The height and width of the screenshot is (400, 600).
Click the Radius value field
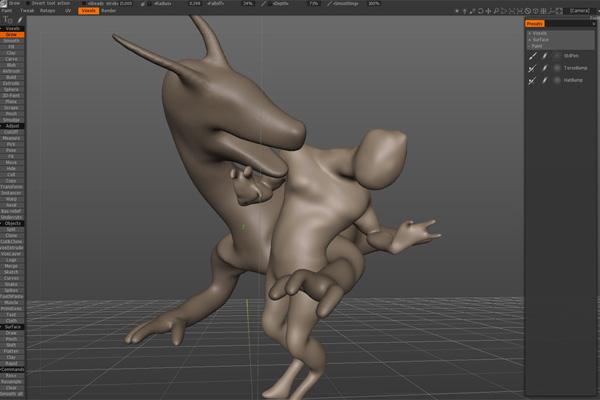coord(195,3)
